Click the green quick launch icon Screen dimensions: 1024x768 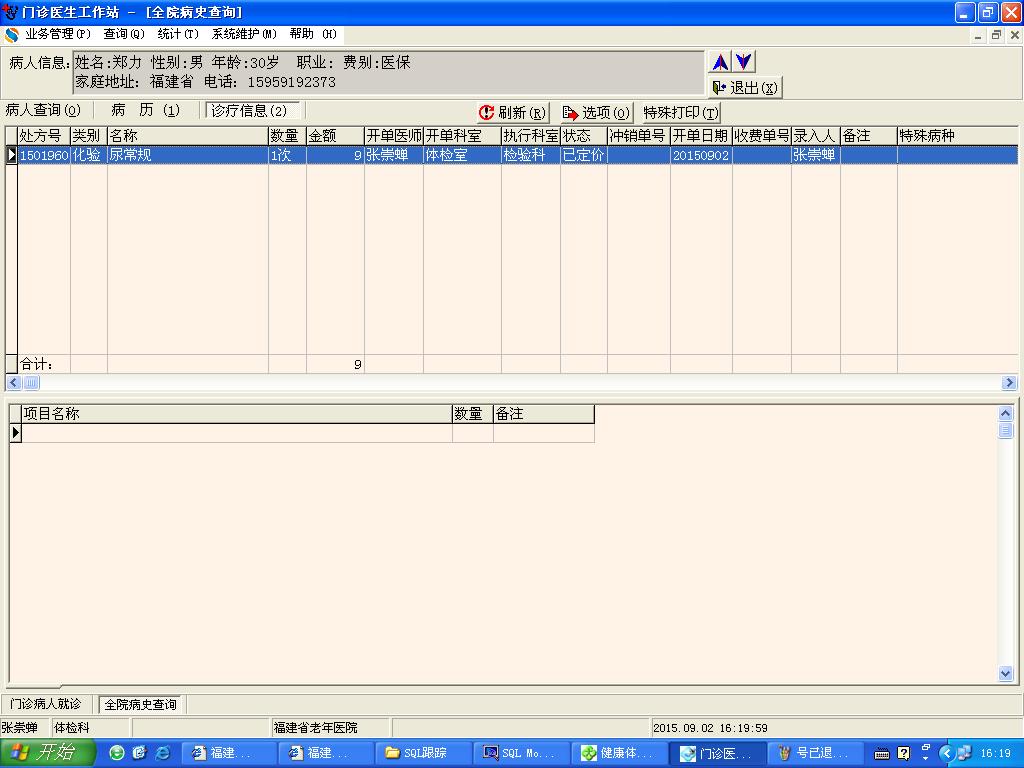tap(117, 753)
